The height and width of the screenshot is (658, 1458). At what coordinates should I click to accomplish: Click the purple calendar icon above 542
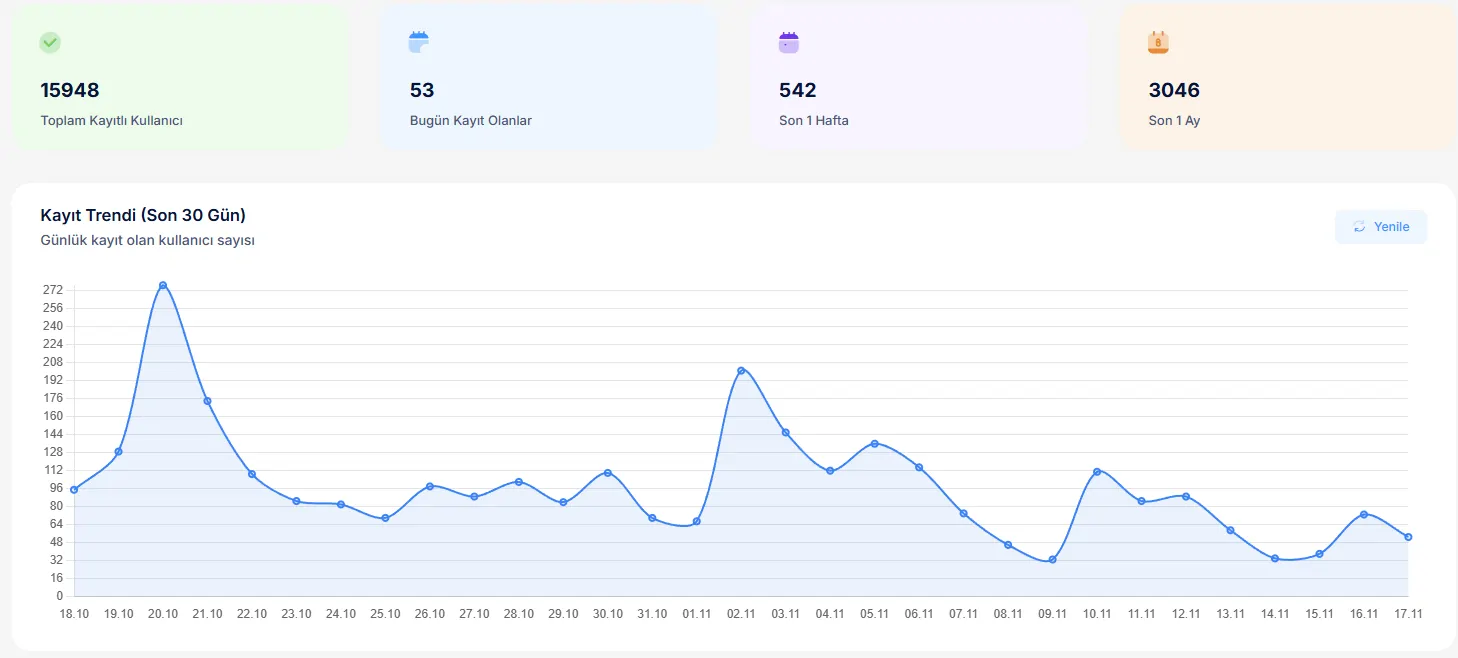(789, 43)
